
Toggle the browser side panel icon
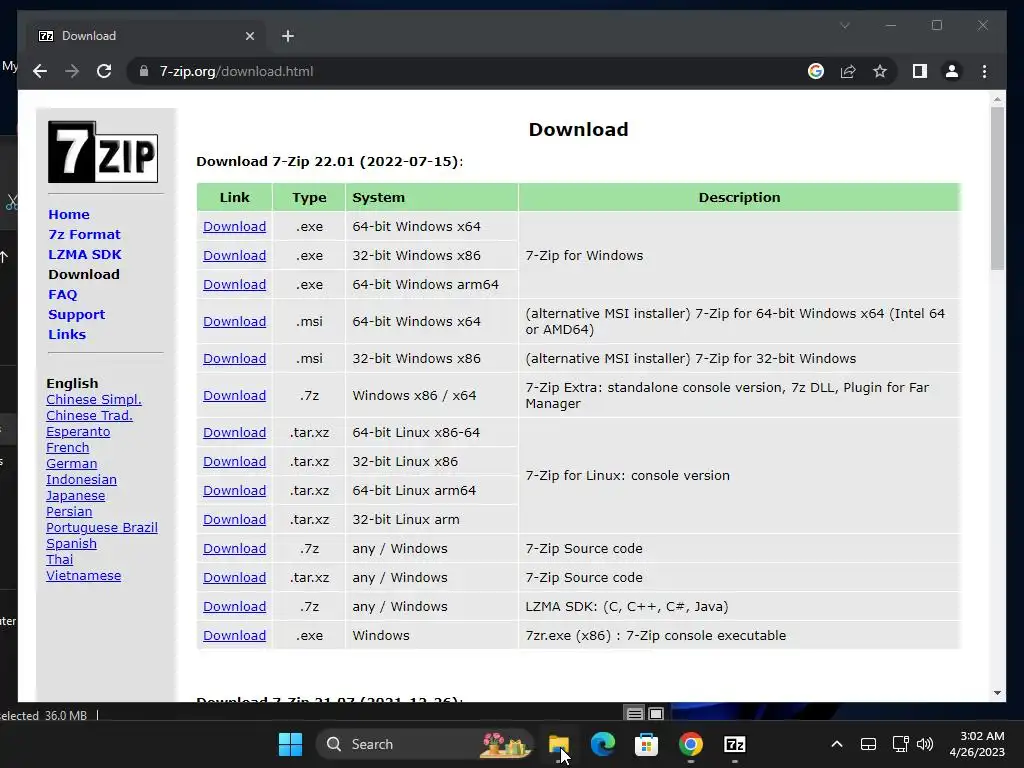pos(920,71)
